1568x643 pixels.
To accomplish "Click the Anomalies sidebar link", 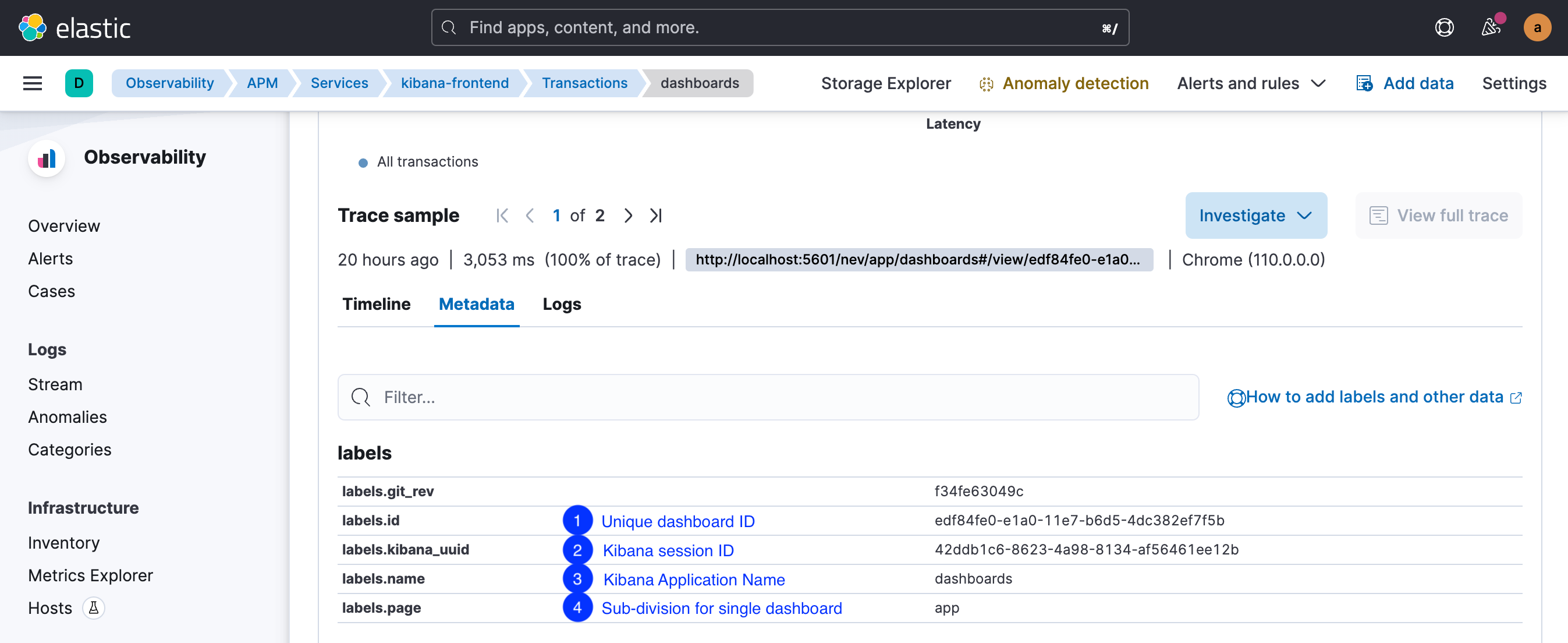I will tap(67, 416).
